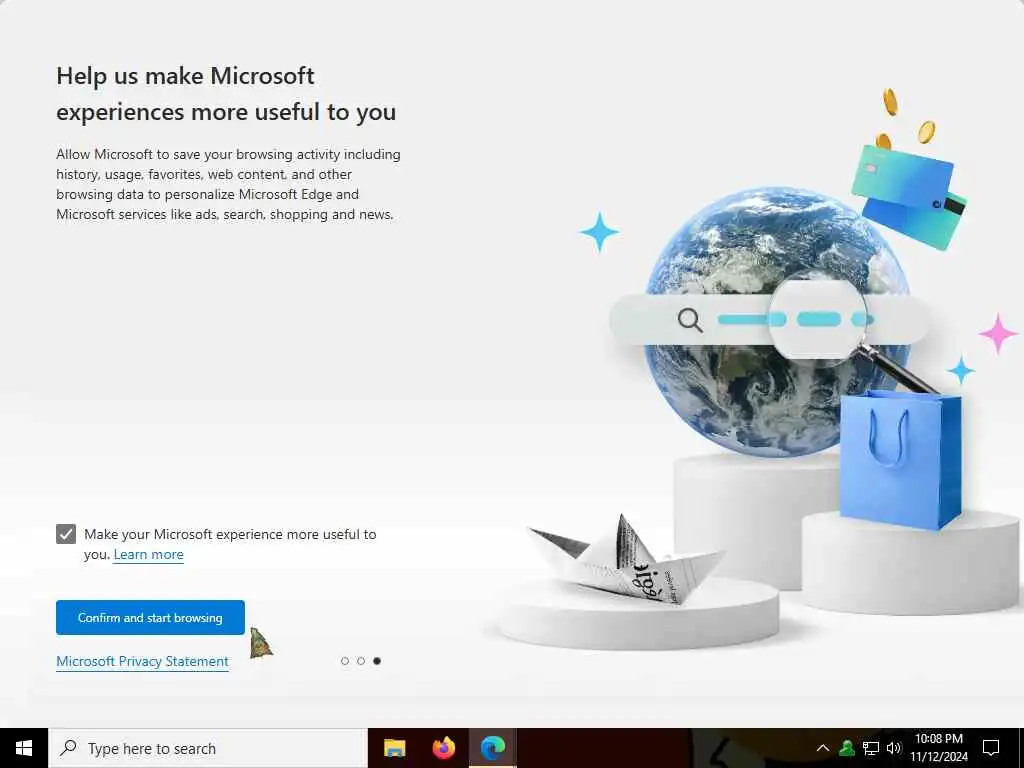Open the notification center icon

pyautogui.click(x=991, y=748)
